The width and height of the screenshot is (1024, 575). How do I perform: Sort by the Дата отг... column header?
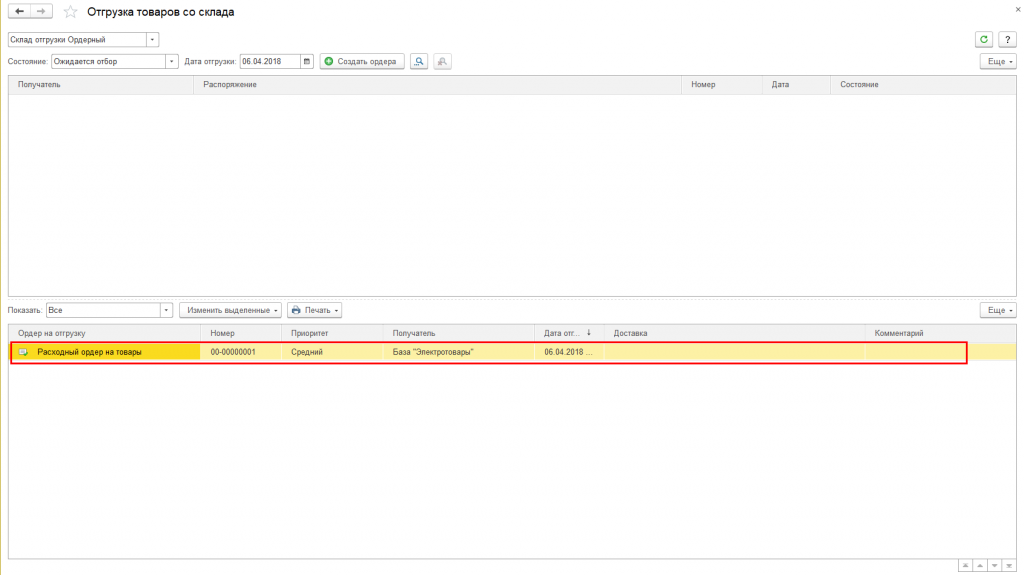tap(569, 333)
